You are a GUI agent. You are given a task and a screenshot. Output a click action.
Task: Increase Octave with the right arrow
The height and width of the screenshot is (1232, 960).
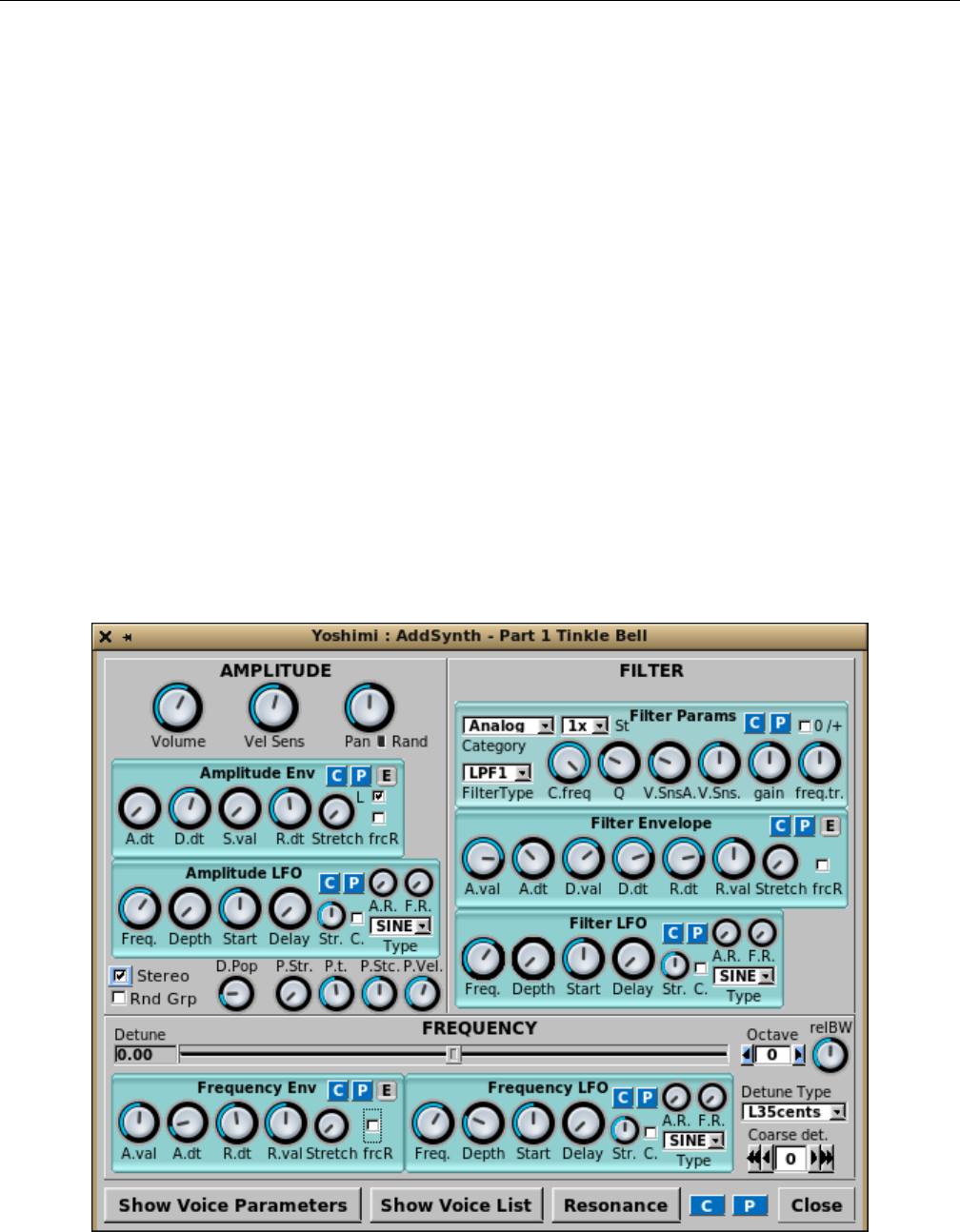click(798, 1054)
